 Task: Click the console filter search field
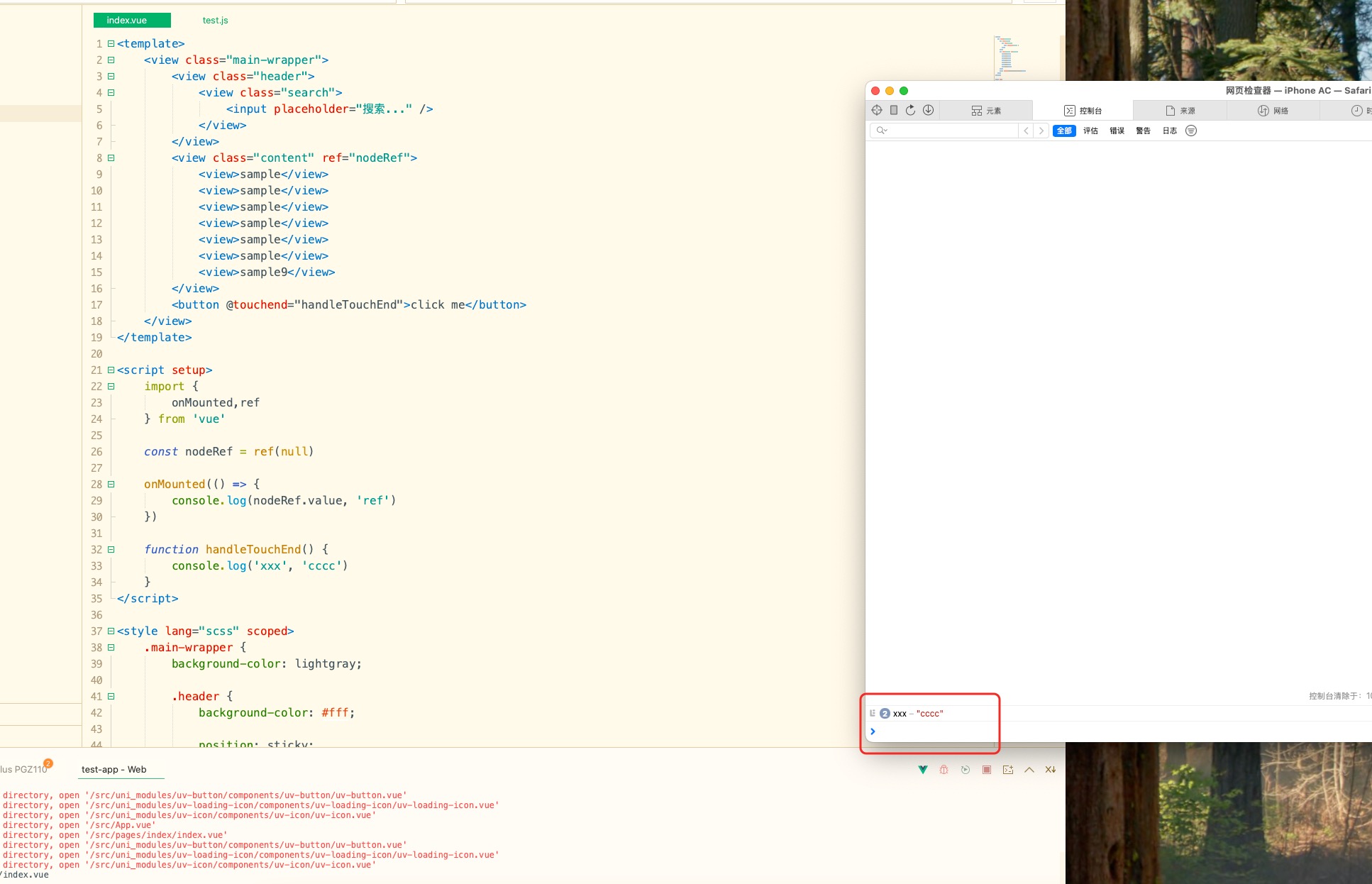coord(944,131)
